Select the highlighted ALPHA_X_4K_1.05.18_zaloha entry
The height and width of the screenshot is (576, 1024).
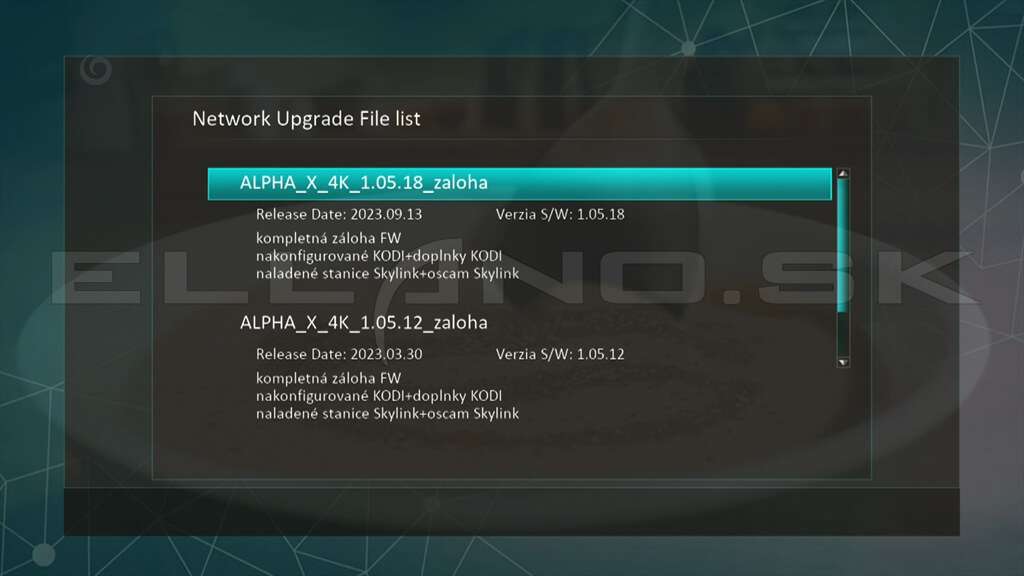[x=520, y=184]
